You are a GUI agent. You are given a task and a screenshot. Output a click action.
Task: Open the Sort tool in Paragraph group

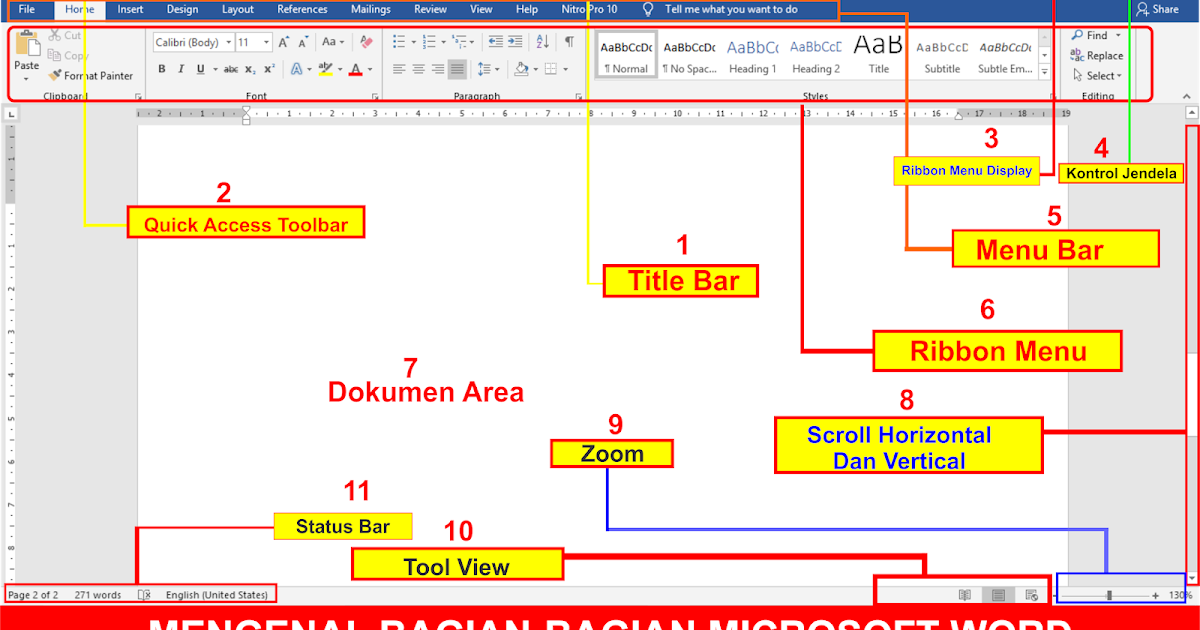coord(542,41)
